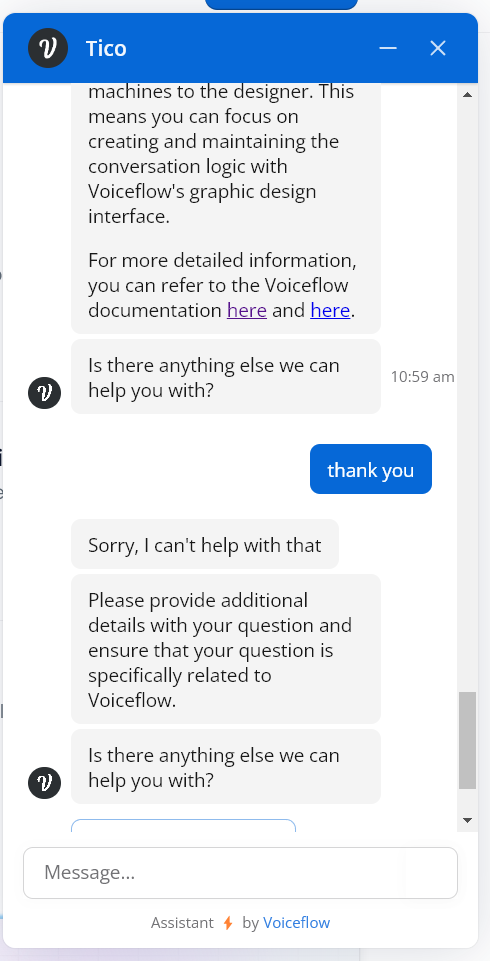
Task: Click into the Message input field
Action: (240, 873)
